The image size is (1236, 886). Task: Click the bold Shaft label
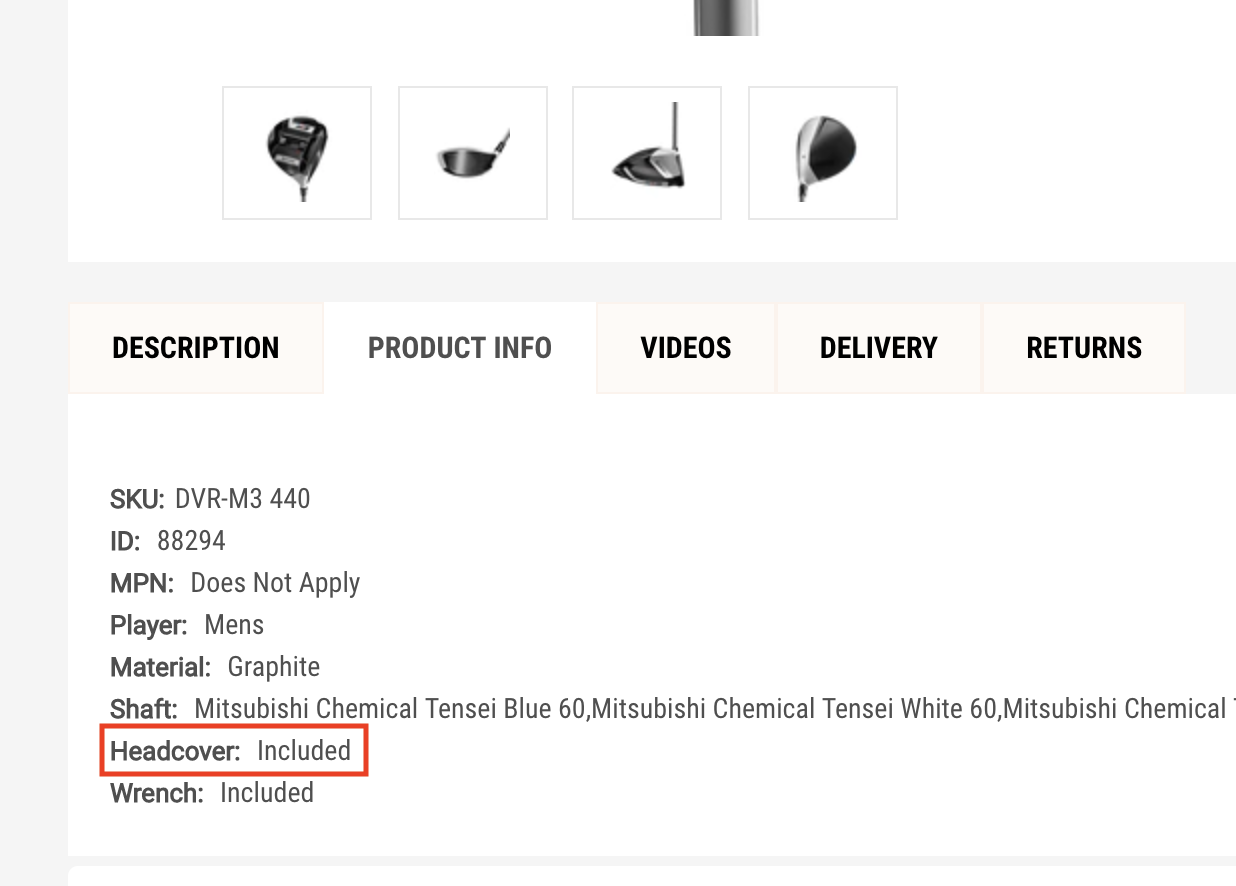144,709
